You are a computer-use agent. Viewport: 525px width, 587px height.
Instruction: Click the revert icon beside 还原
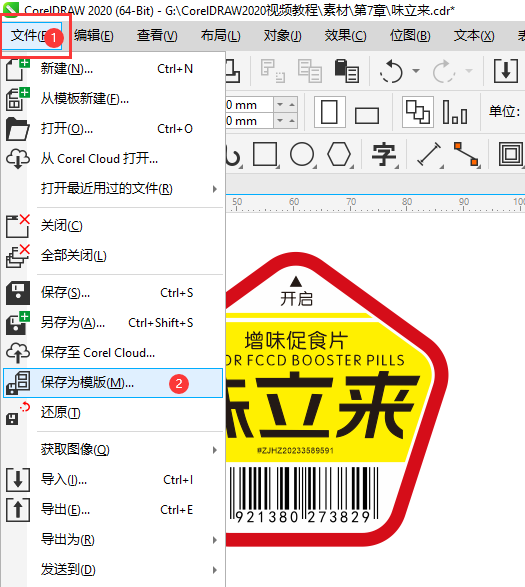pos(18,413)
